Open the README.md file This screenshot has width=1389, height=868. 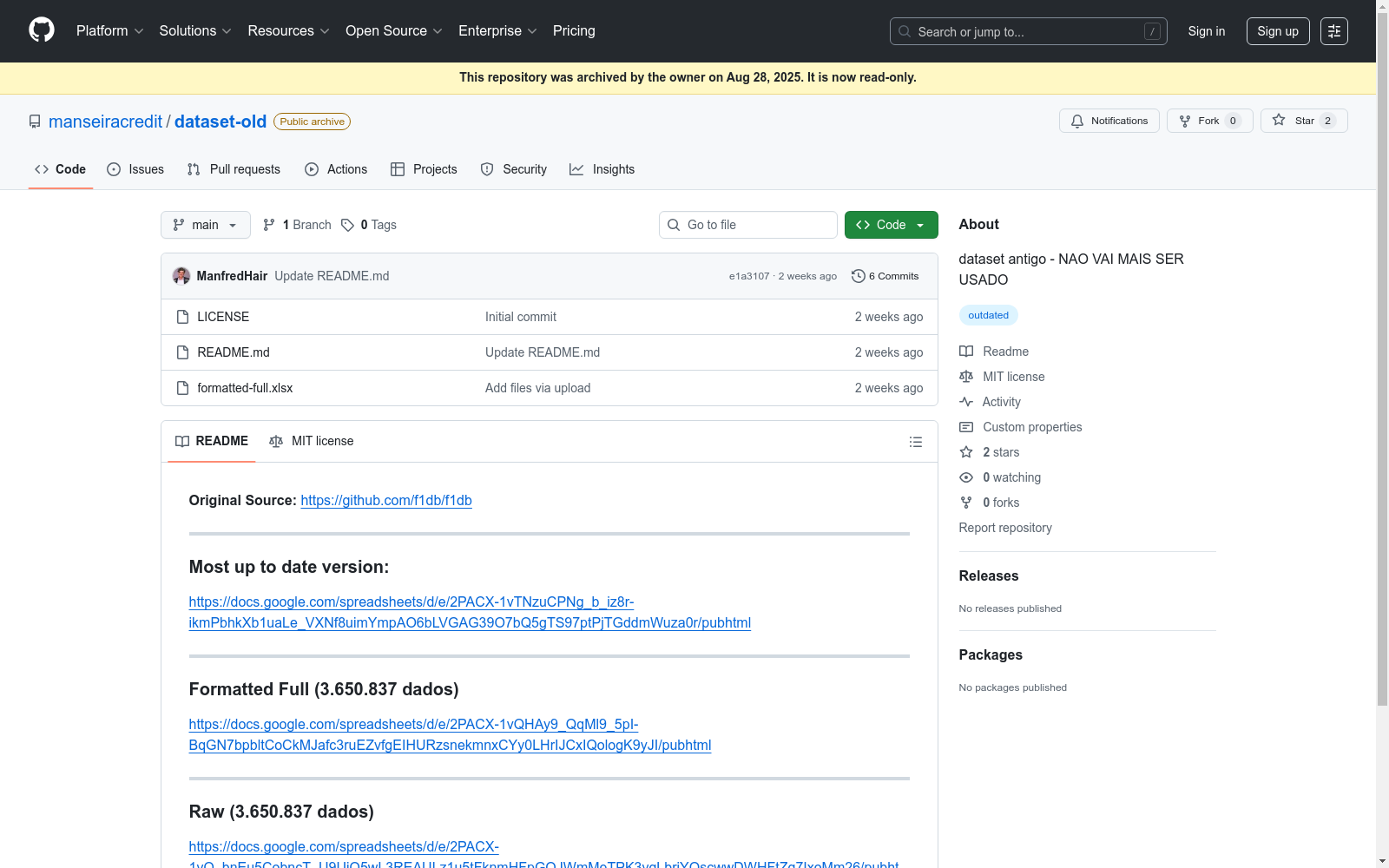(234, 352)
